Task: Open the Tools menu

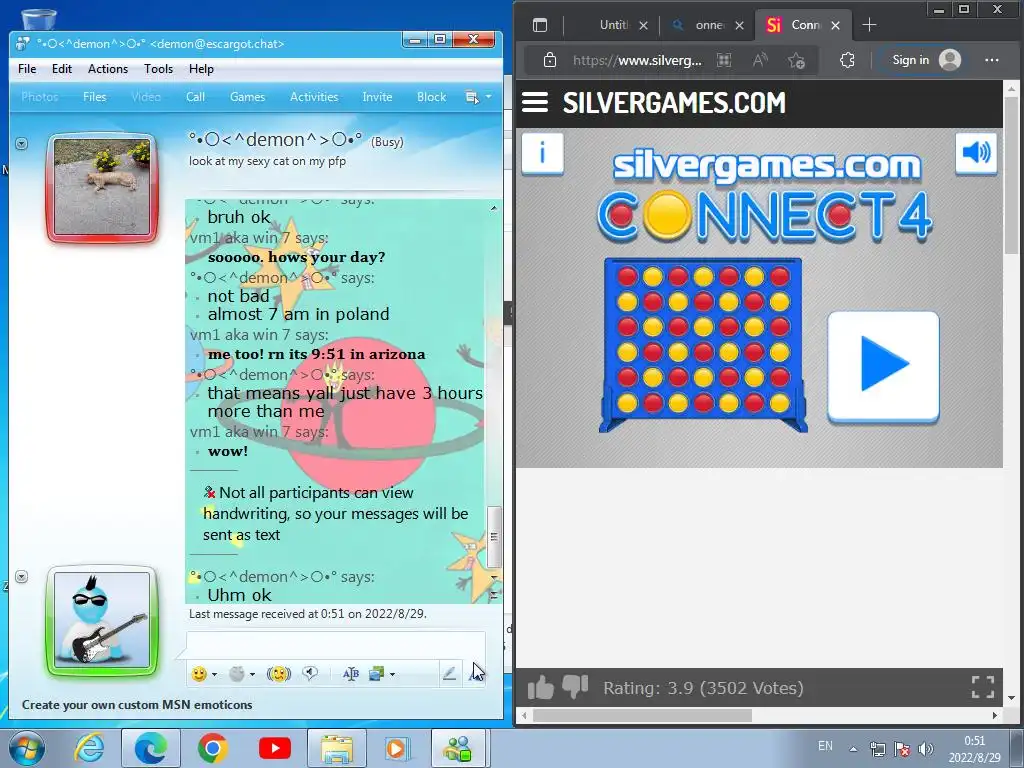Action: pos(159,69)
